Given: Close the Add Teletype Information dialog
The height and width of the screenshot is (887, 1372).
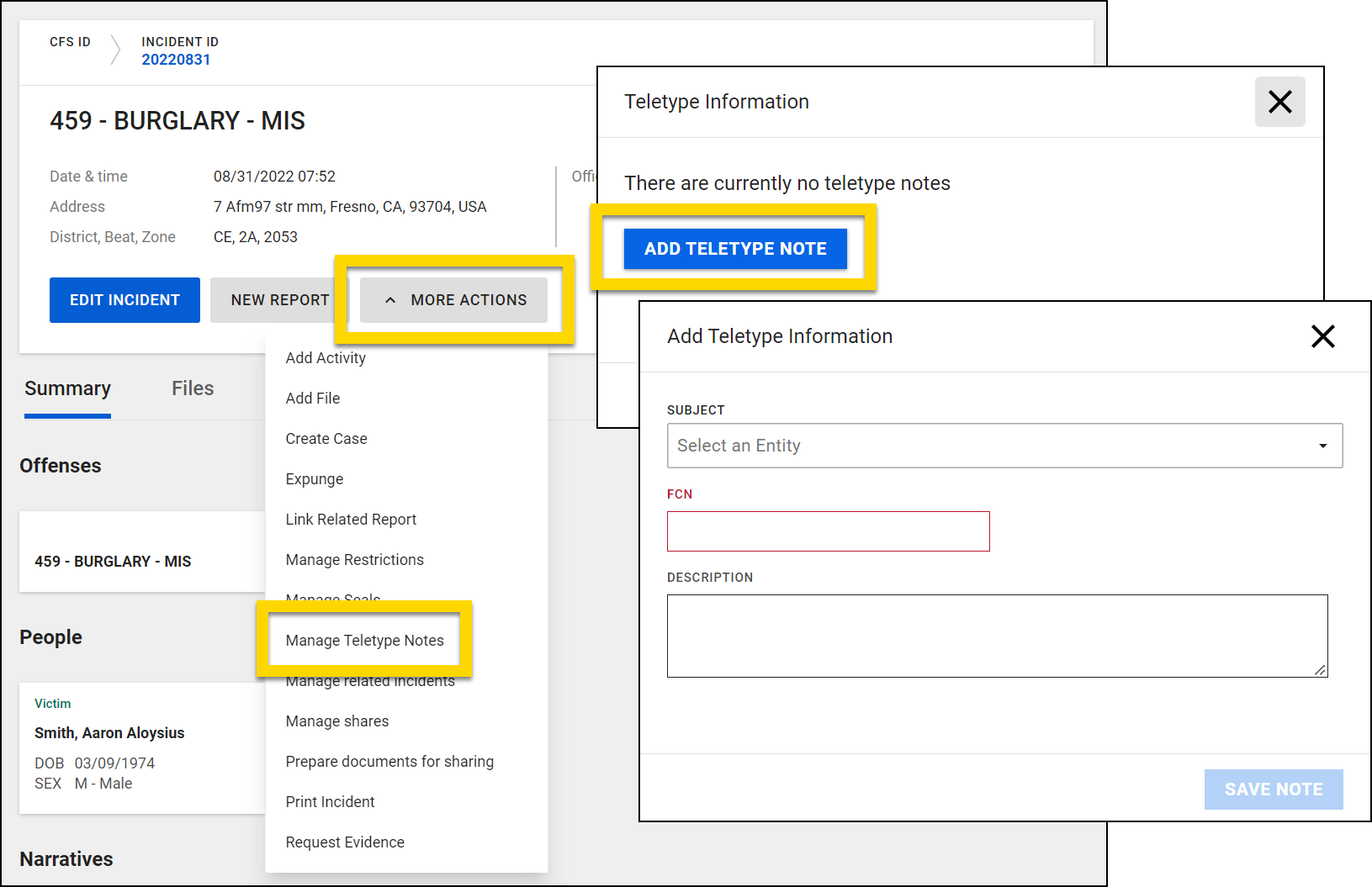Looking at the screenshot, I should pyautogui.click(x=1322, y=336).
